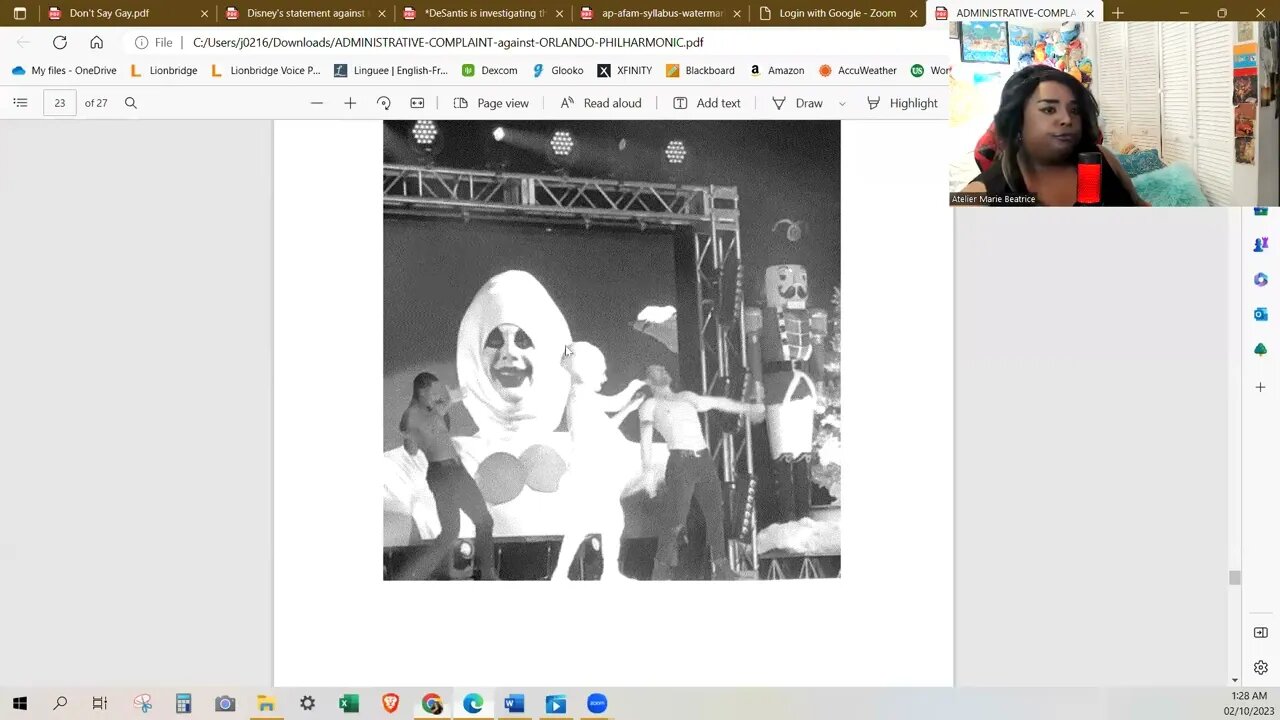This screenshot has width=1280, height=720.
Task: Open the Windows Start menu
Action: (20, 704)
